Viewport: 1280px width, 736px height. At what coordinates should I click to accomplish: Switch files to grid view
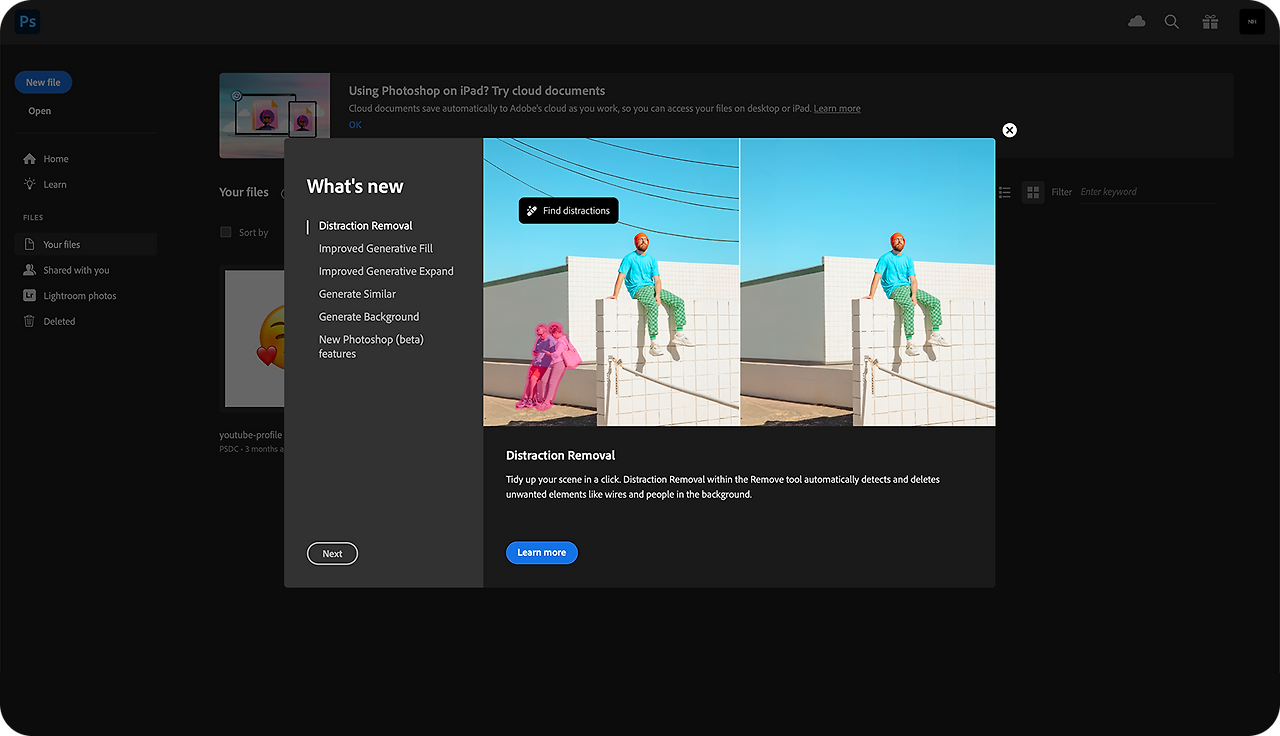pyautogui.click(x=1033, y=192)
